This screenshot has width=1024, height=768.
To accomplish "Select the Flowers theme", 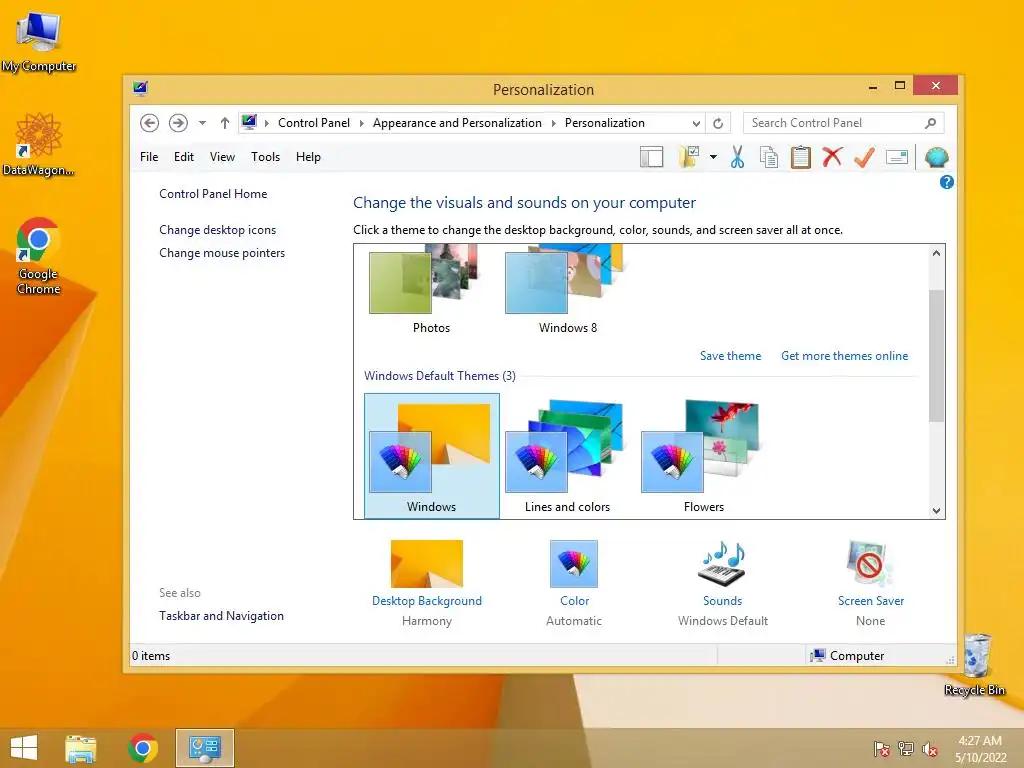I will 703,456.
